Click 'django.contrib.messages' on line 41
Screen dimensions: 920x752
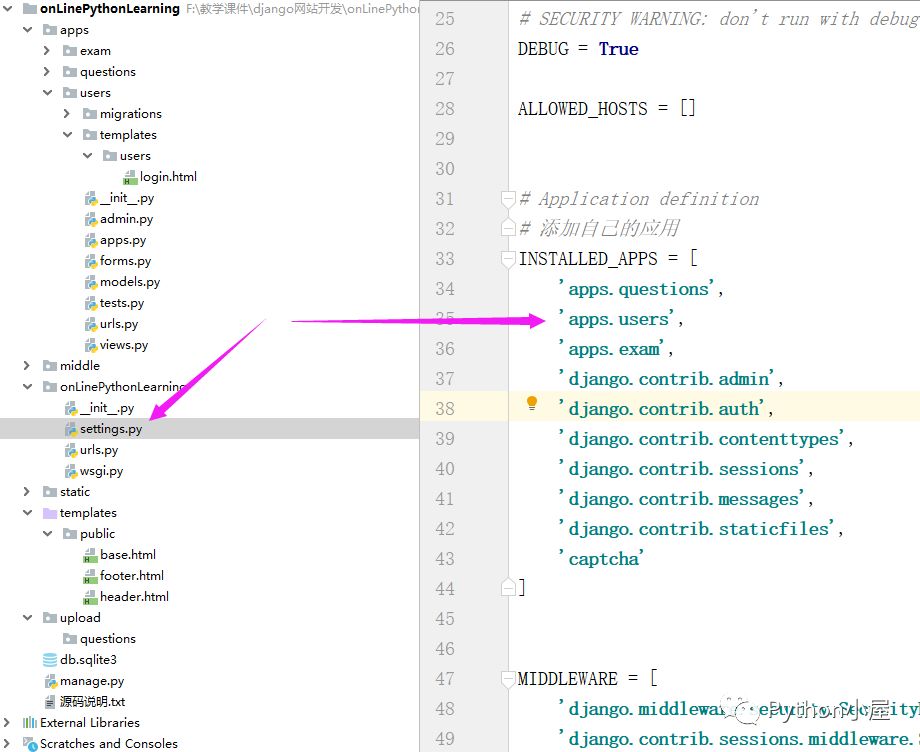click(683, 499)
